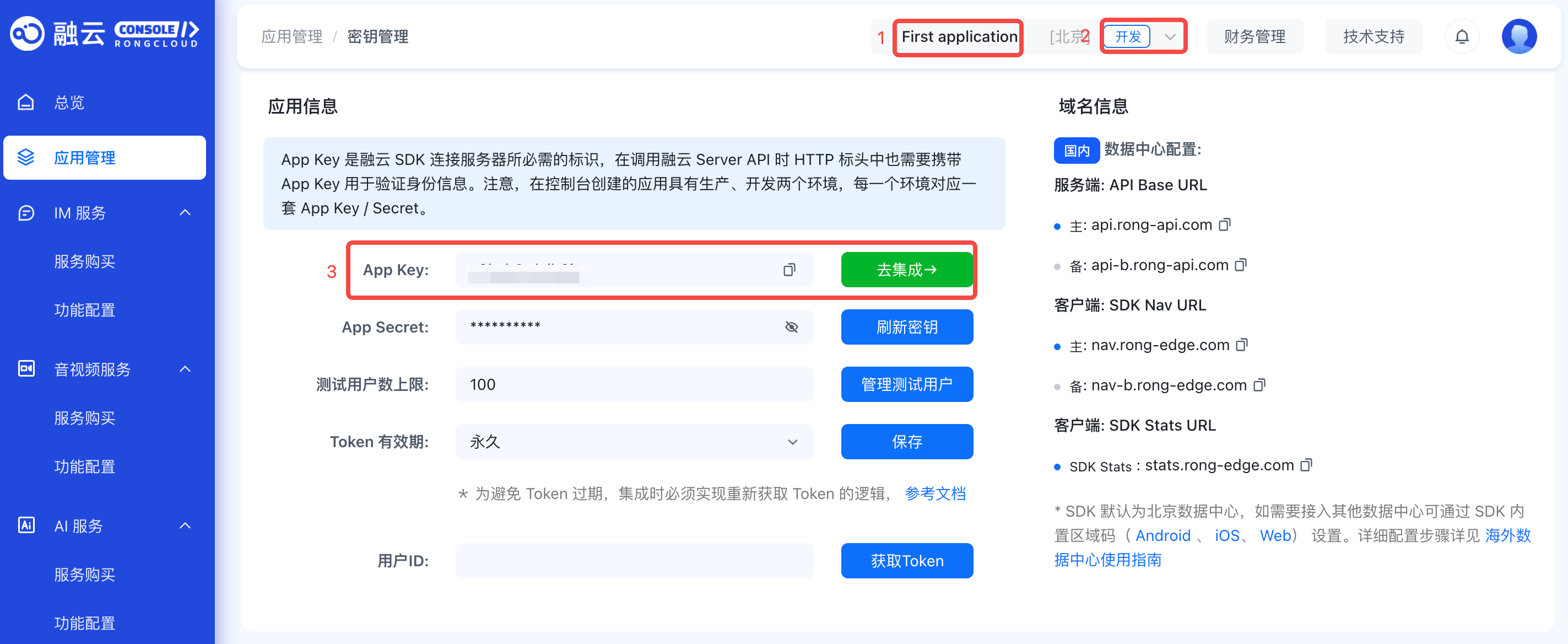Click the notification bell icon
Viewport: 1568px width, 644px height.
[x=1462, y=37]
